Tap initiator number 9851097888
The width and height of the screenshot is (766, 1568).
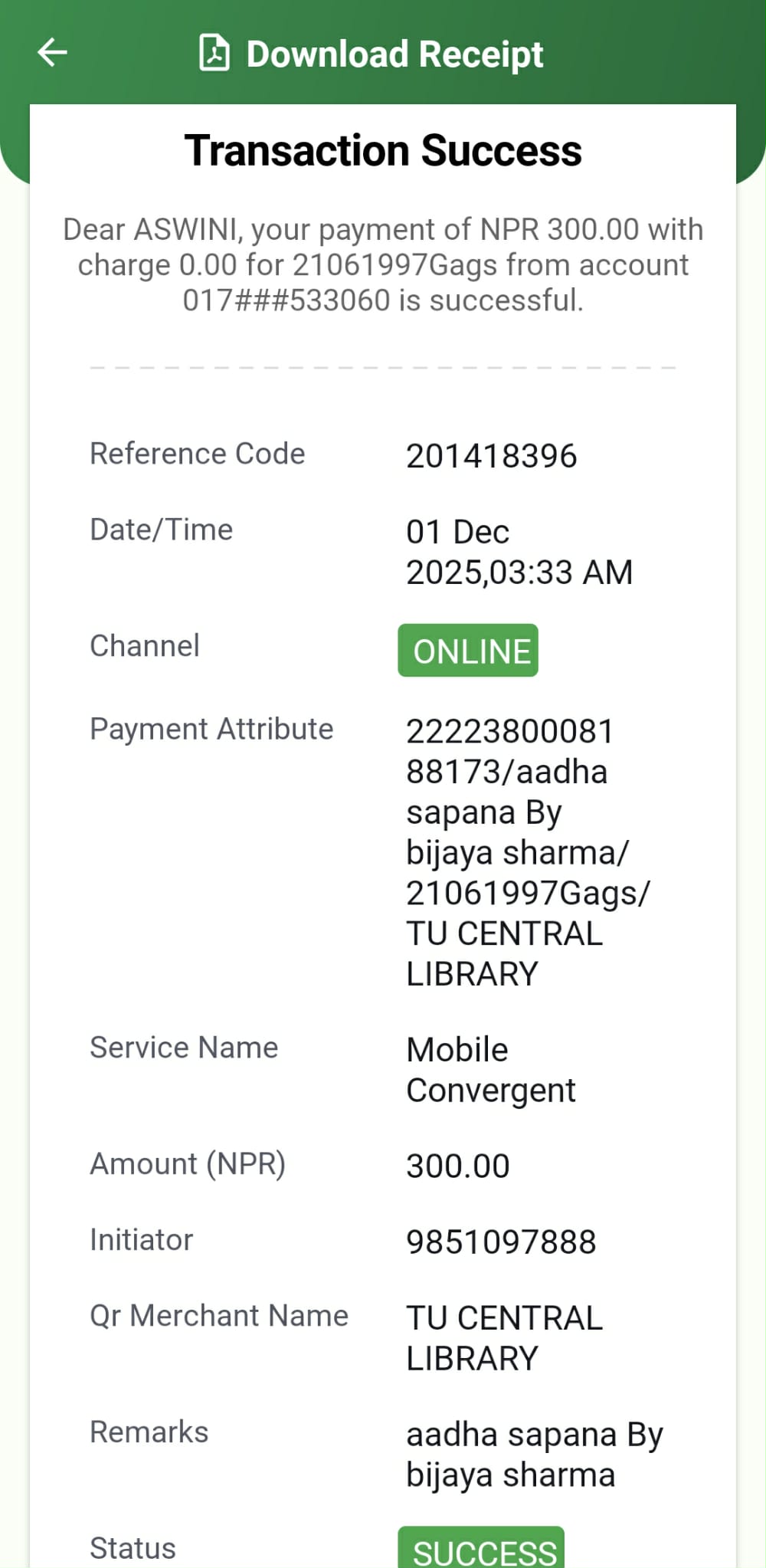501,1242
